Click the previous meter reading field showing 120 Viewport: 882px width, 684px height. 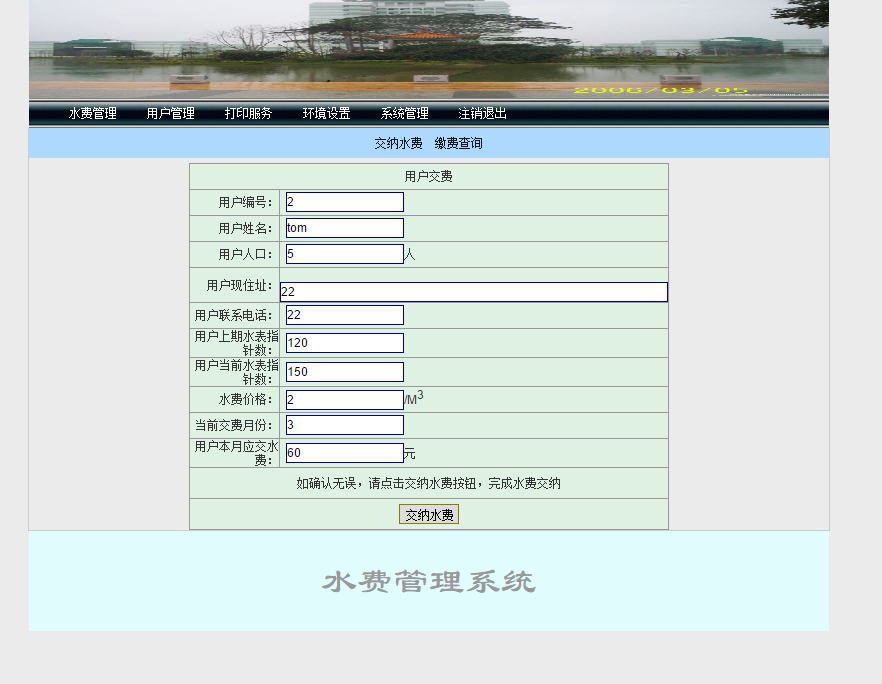tap(343, 342)
